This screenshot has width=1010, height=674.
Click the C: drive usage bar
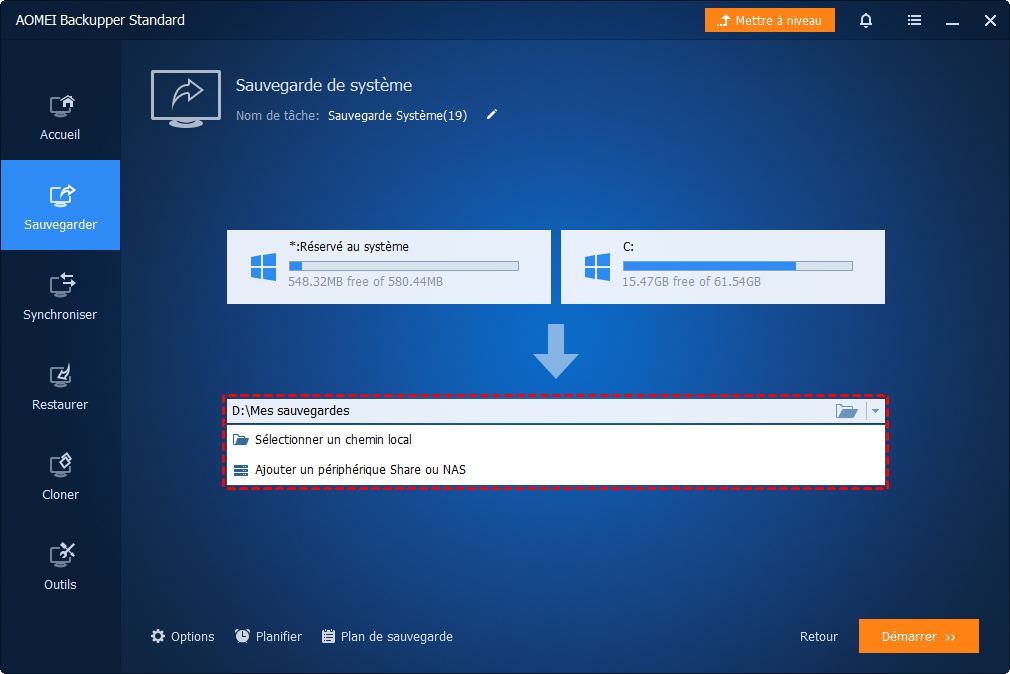[x=738, y=266]
